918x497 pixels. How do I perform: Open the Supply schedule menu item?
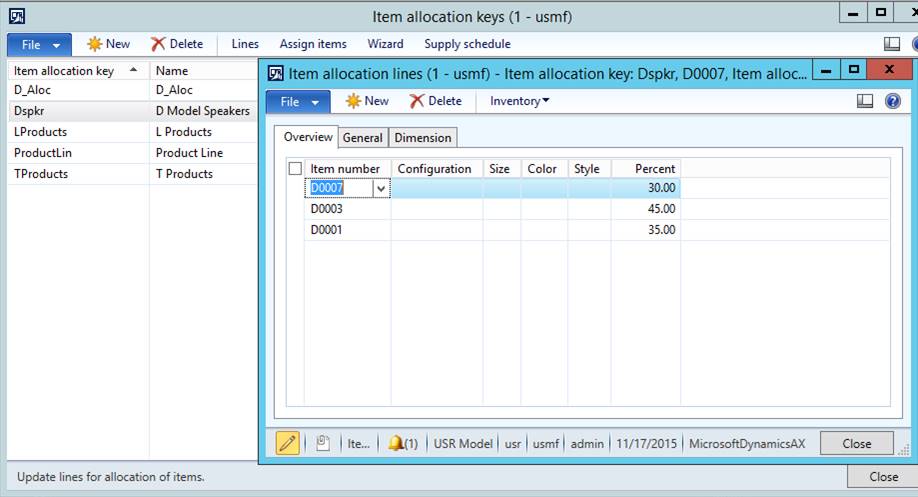467,44
